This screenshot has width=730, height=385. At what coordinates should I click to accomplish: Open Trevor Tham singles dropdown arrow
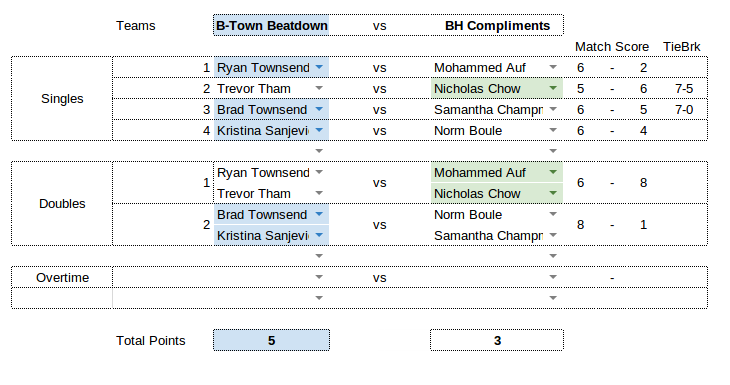tap(319, 88)
